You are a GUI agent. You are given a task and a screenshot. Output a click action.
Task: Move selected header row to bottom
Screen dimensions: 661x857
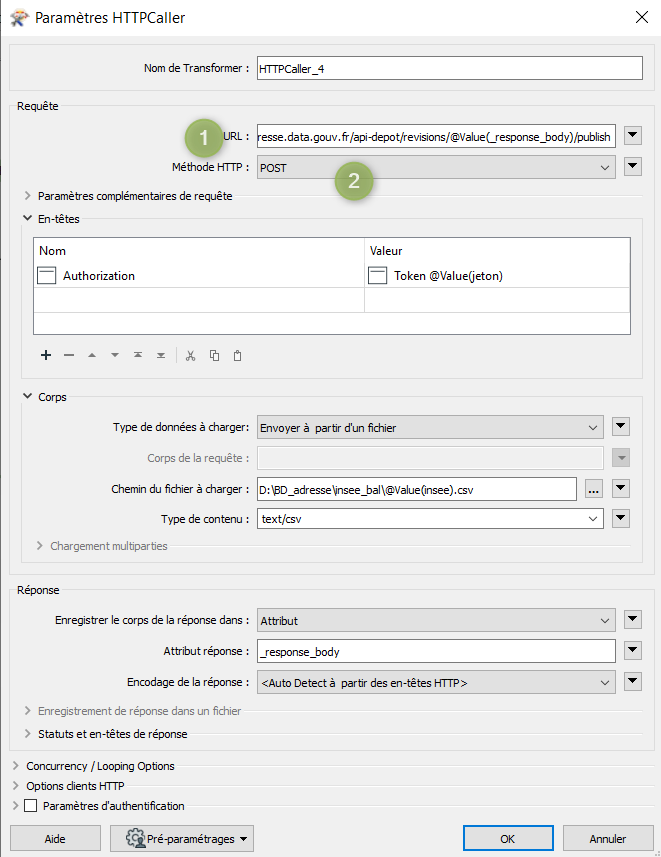161,355
